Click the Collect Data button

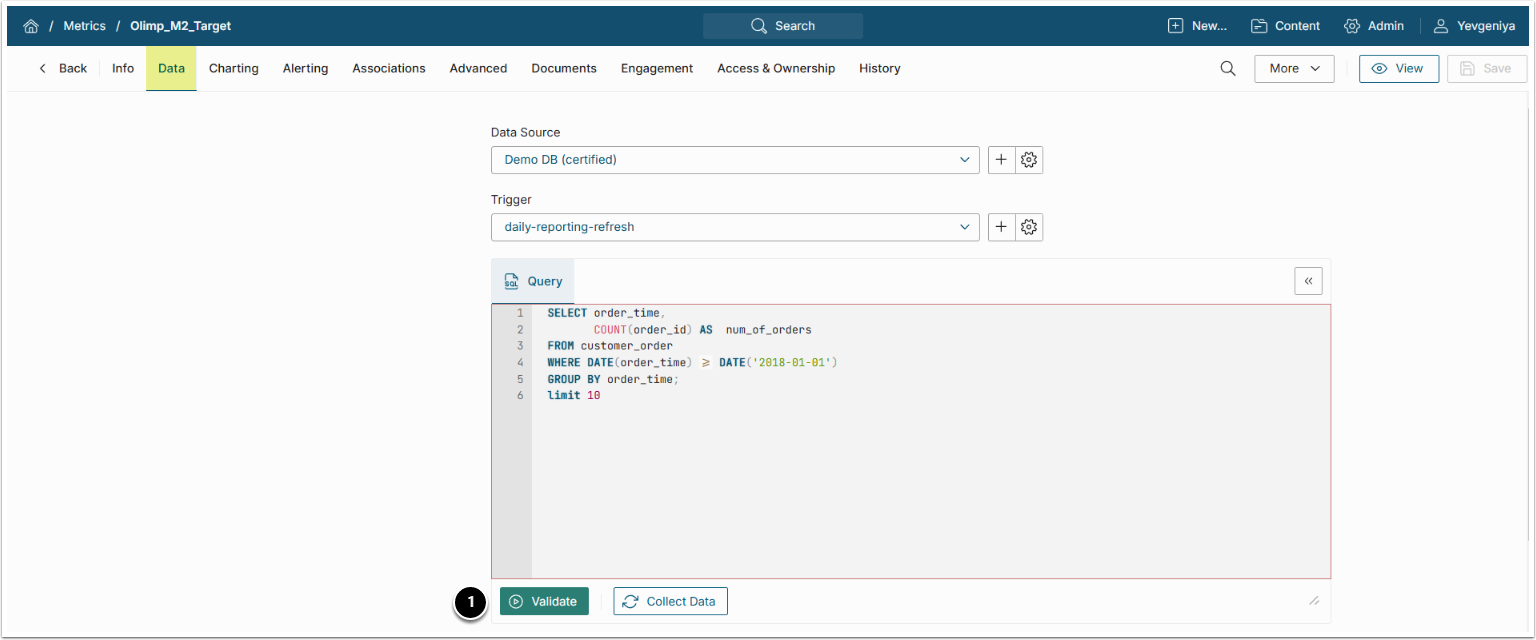coord(670,601)
